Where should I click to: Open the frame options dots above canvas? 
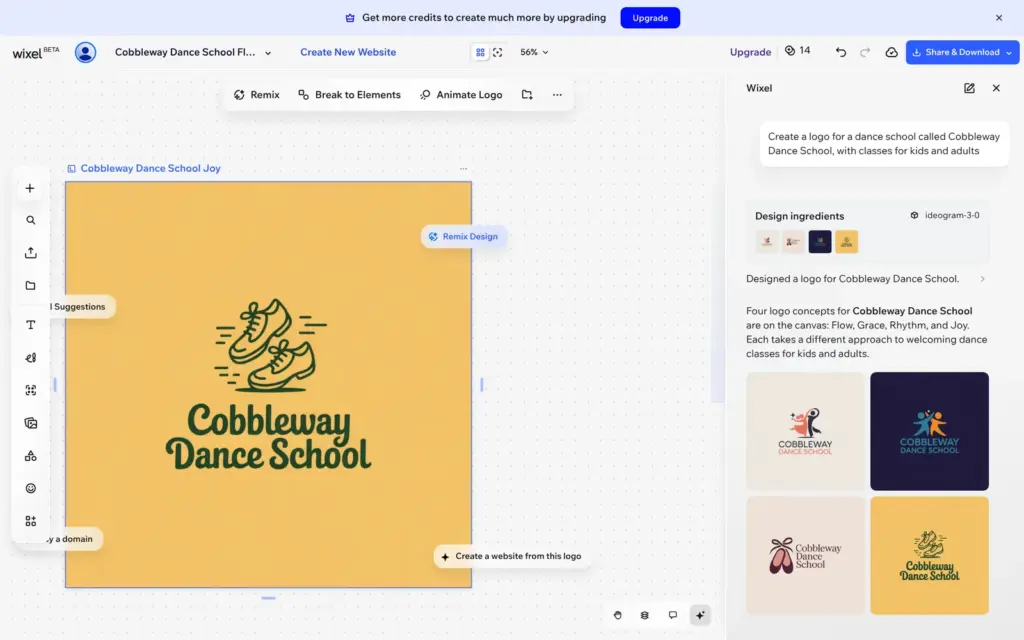tap(463, 168)
